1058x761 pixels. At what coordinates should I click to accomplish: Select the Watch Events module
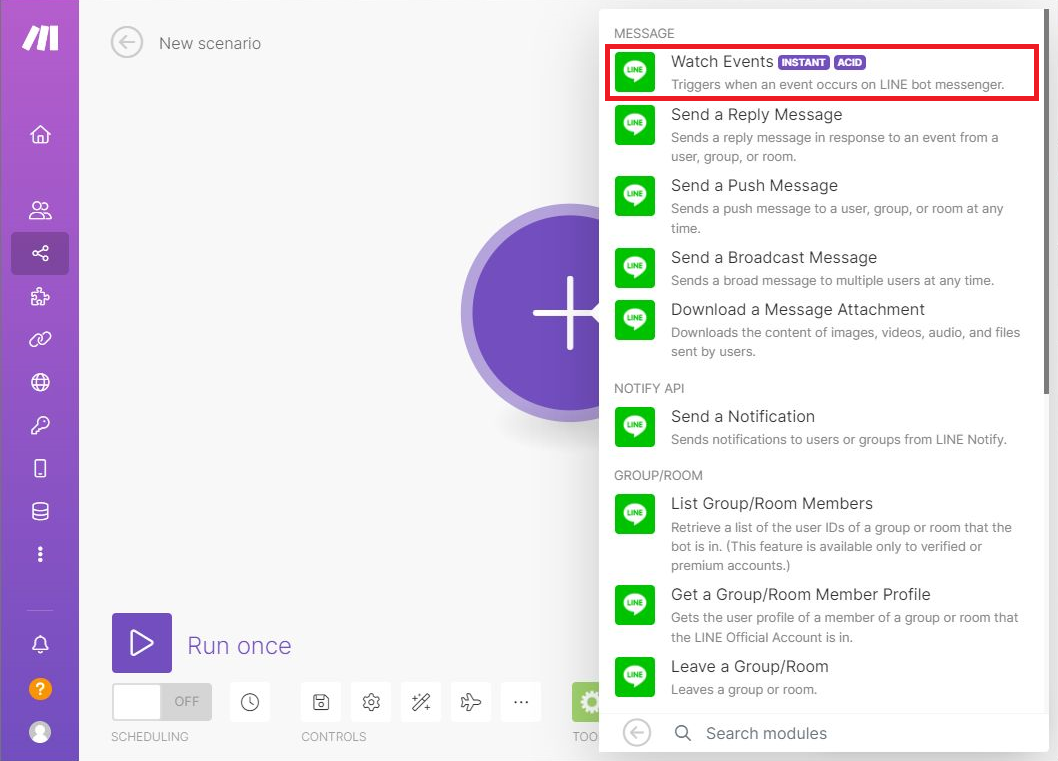[822, 73]
